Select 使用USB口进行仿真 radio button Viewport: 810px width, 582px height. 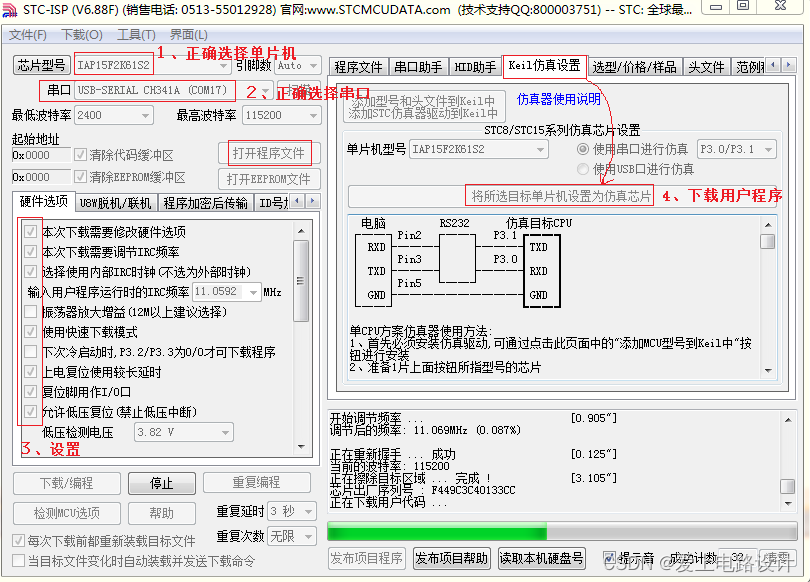click(583, 169)
